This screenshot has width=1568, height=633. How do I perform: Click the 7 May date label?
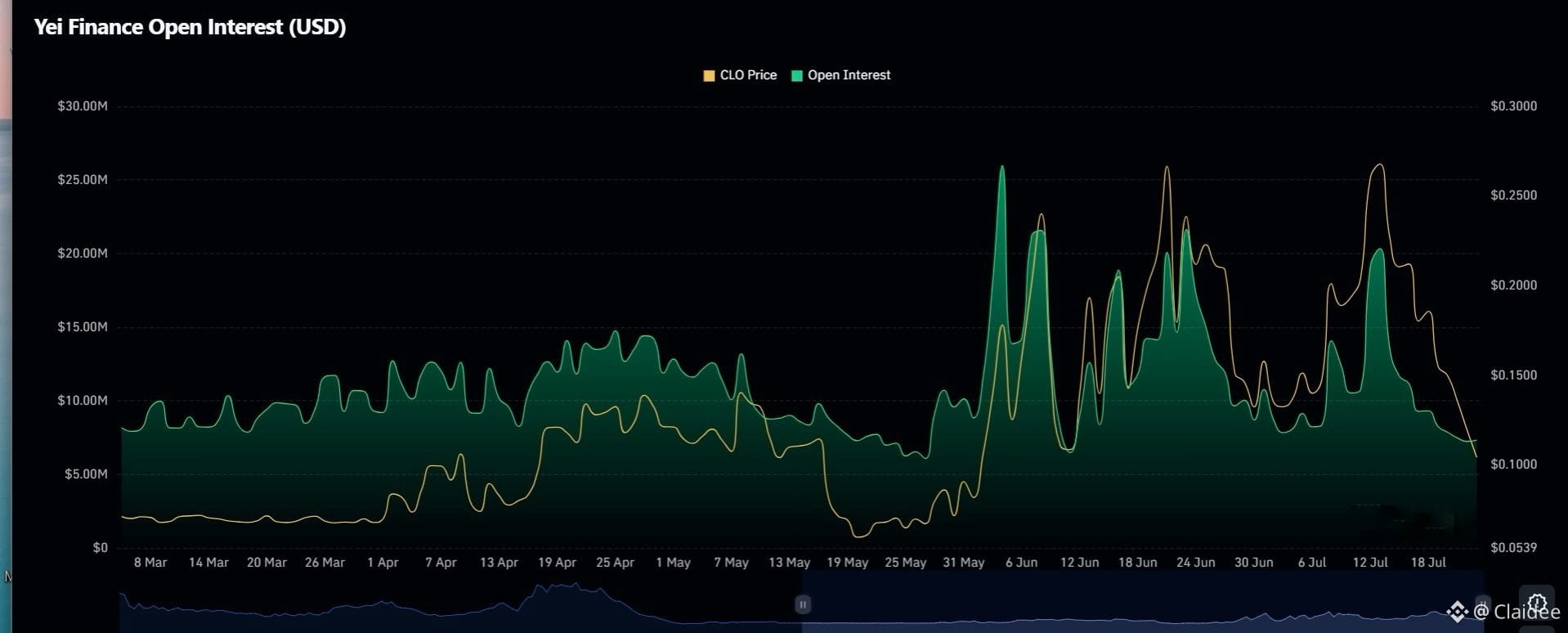point(731,563)
